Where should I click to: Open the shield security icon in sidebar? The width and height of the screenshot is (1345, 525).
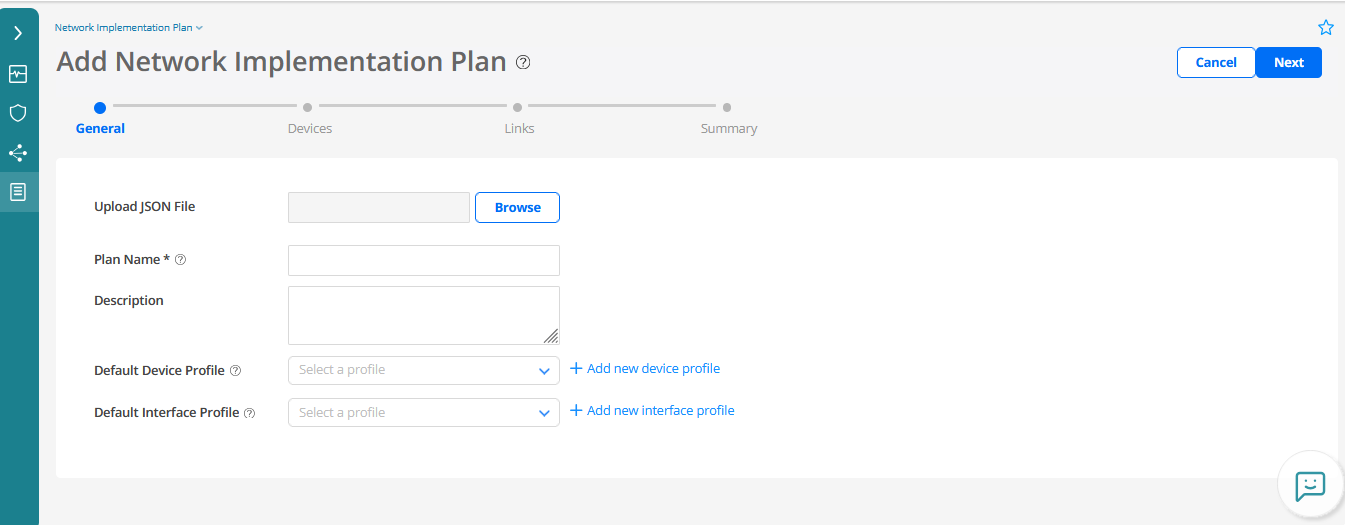18,113
